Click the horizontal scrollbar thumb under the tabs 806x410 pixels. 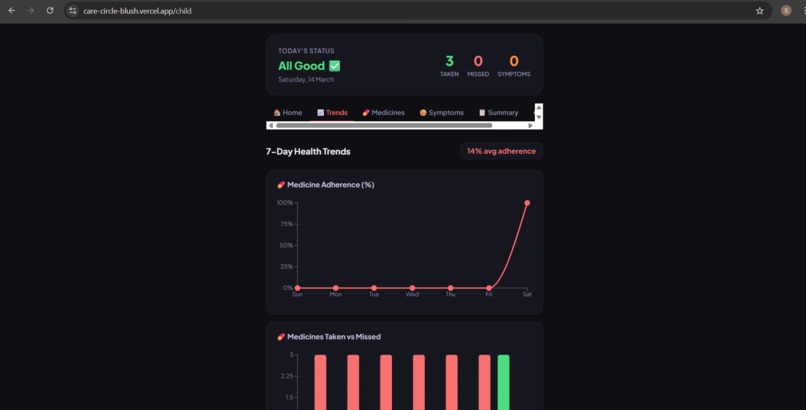click(x=384, y=125)
